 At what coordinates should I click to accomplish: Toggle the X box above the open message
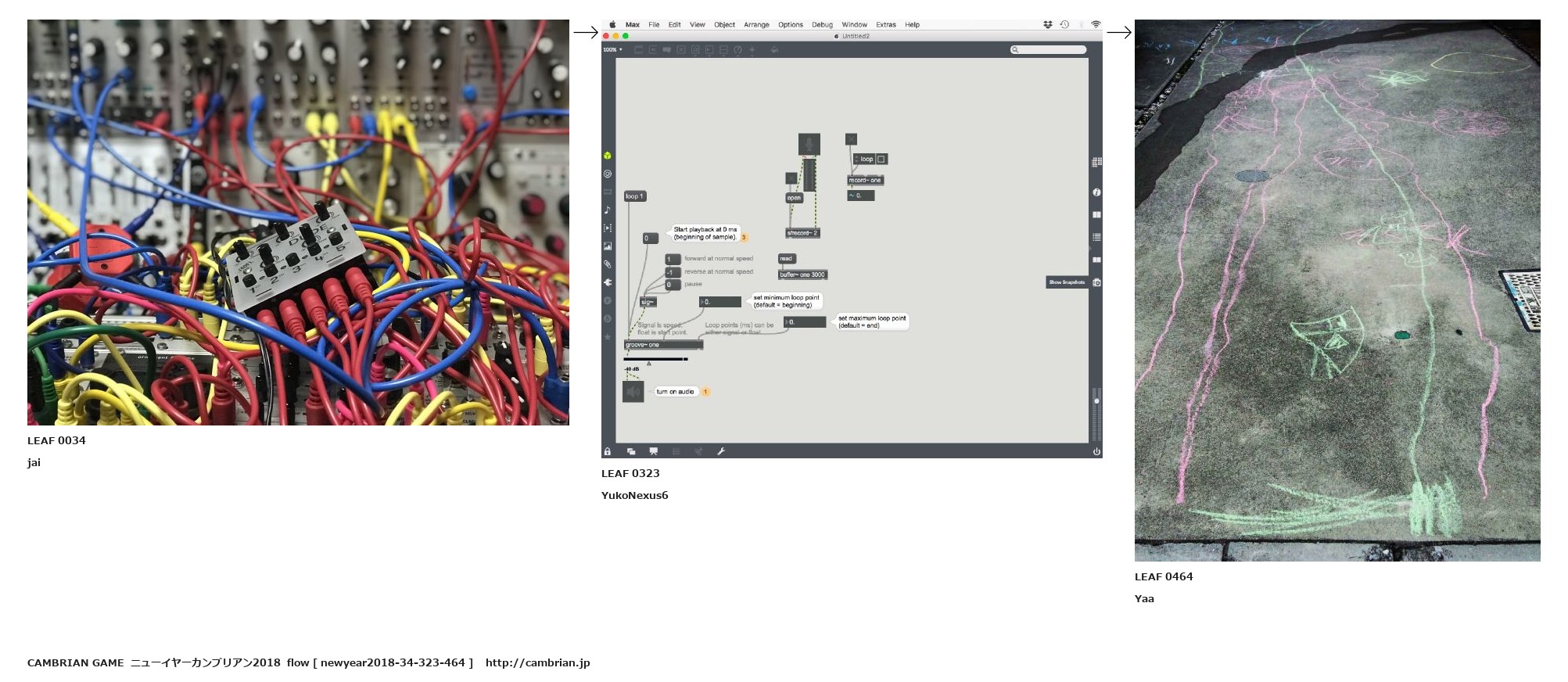(x=791, y=178)
